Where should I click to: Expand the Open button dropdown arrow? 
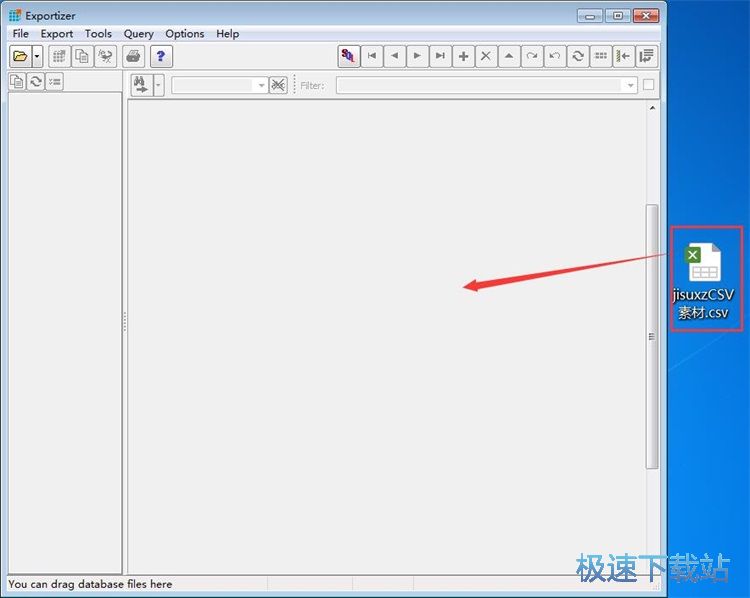click(x=37, y=56)
